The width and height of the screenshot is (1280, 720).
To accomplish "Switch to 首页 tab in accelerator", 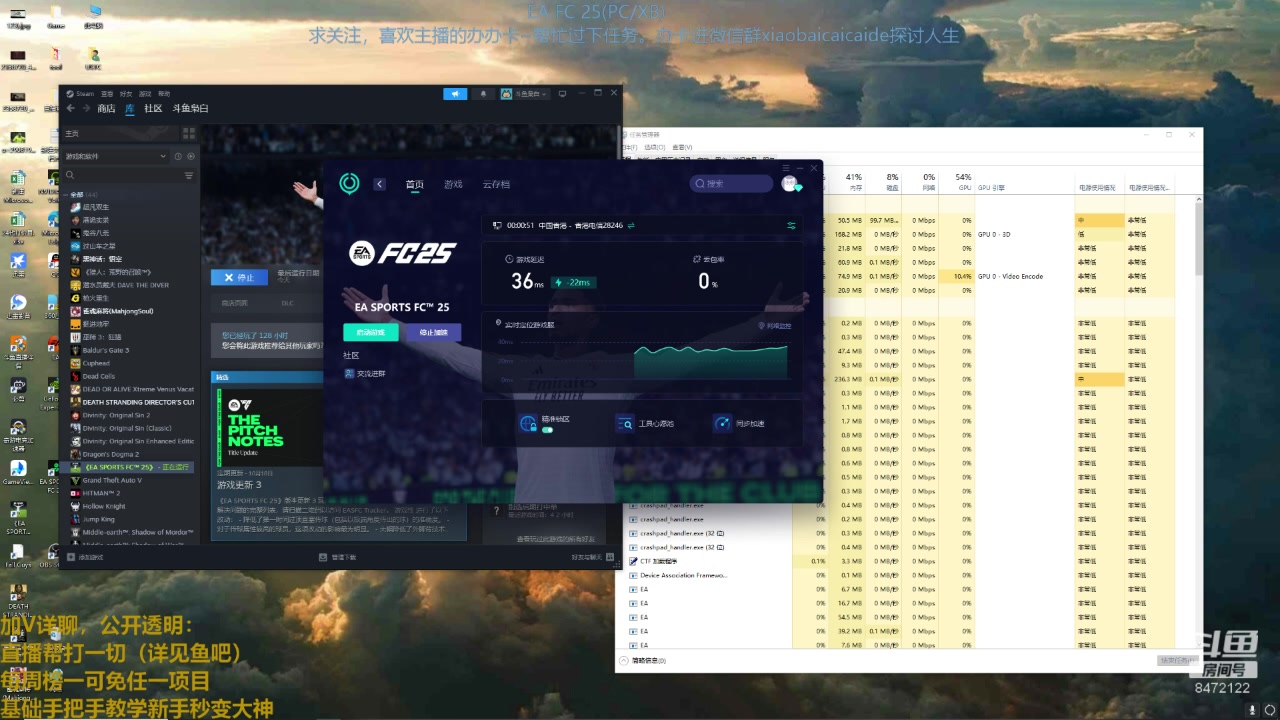I will (414, 184).
